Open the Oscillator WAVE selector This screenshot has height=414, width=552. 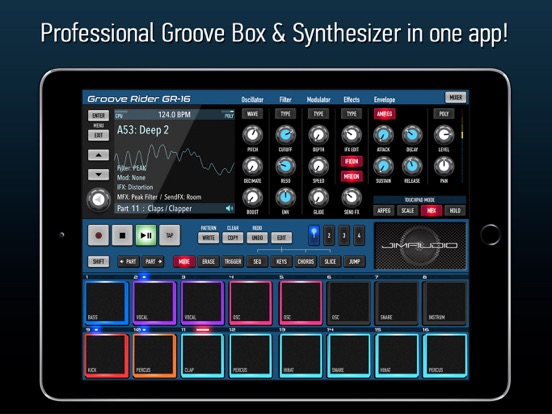click(252, 114)
